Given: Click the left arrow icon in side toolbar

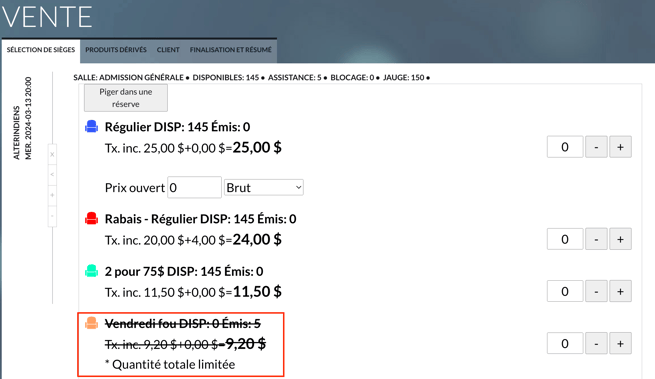Looking at the screenshot, I should tap(52, 175).
